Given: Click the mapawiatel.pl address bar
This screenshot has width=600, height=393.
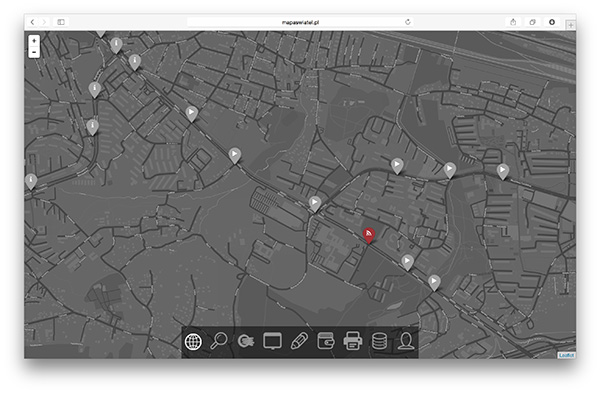Looking at the screenshot, I should click(x=300, y=22).
